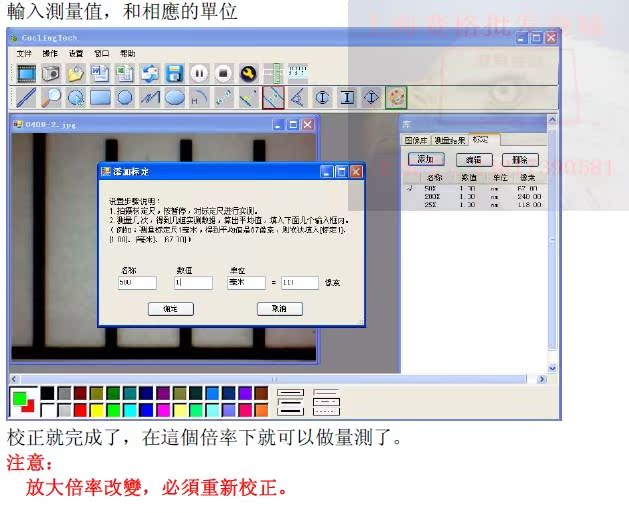Pick the orange color swatch
This screenshot has width=629, height=513.
coord(261,410)
